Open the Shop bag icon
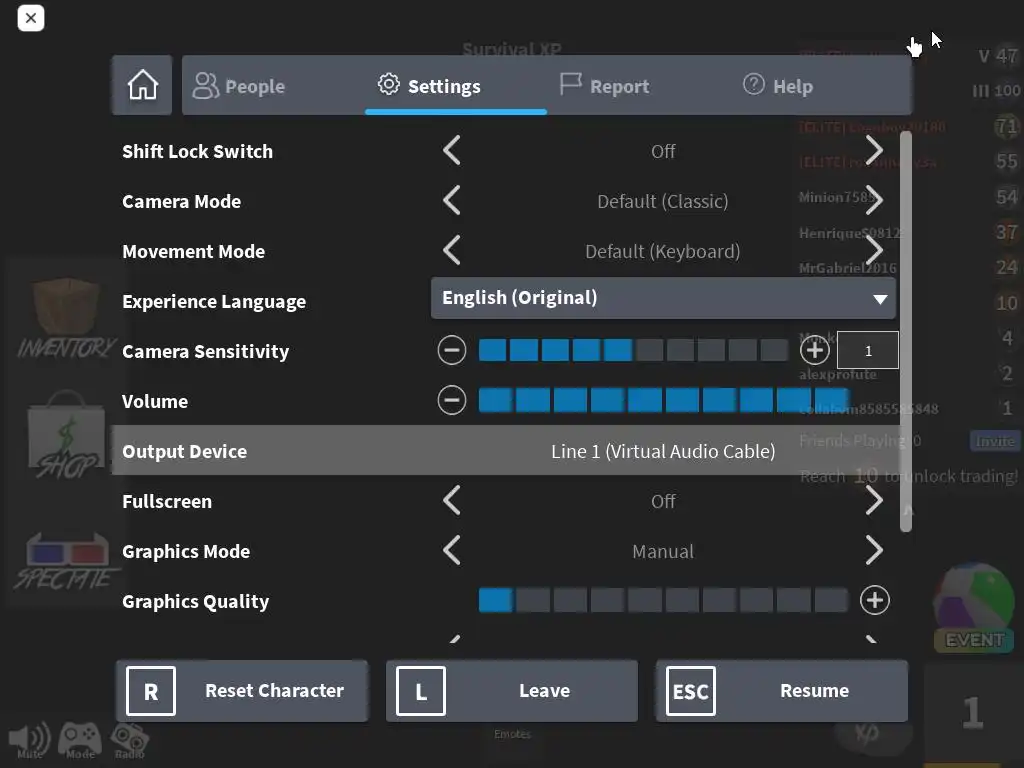This screenshot has width=1024, height=768. click(x=65, y=436)
